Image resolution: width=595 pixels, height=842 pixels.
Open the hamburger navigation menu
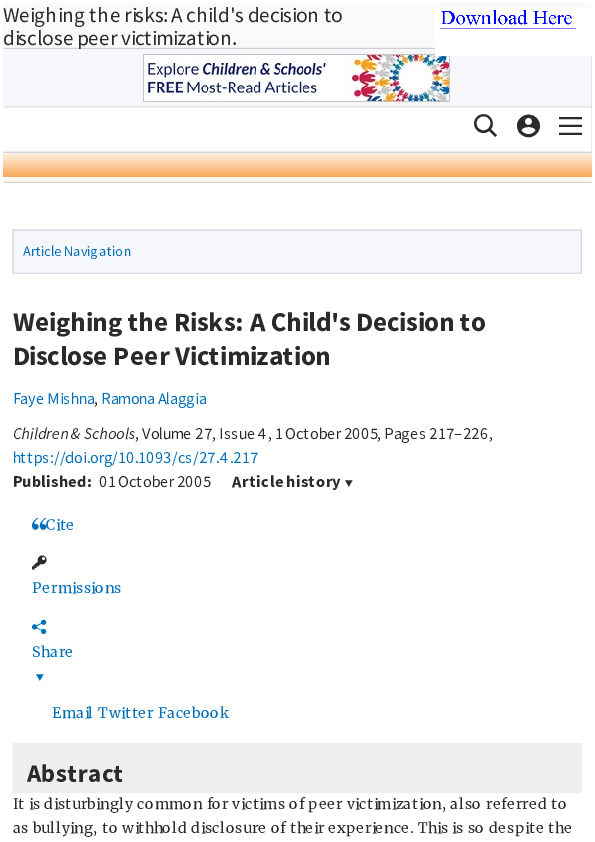tap(570, 126)
